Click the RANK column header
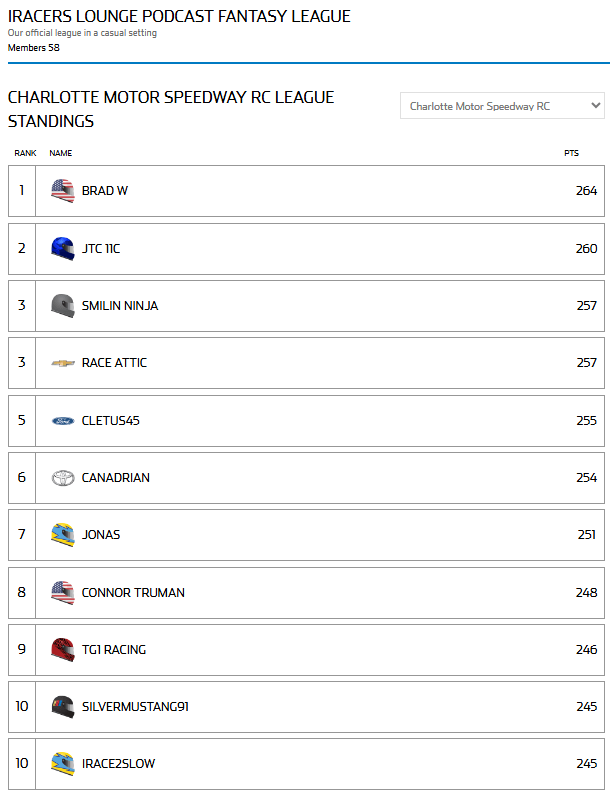 25,153
